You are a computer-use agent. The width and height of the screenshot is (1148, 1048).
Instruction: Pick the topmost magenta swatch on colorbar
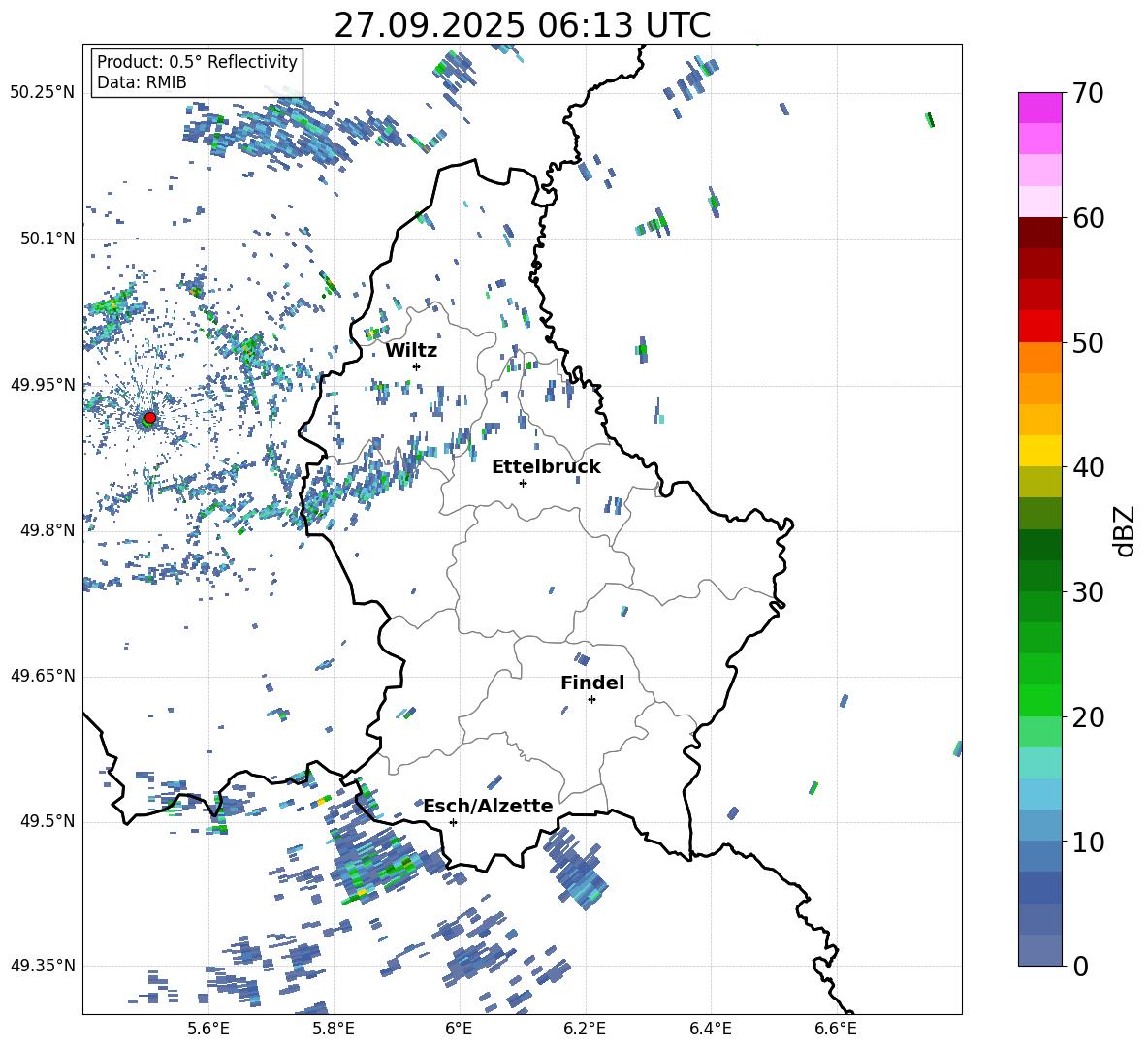(x=1040, y=108)
